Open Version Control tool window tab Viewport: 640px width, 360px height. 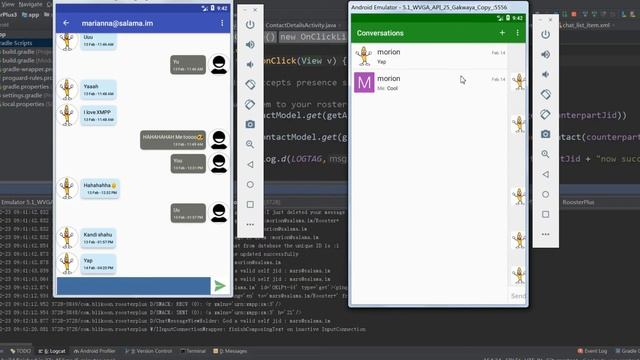pos(149,351)
